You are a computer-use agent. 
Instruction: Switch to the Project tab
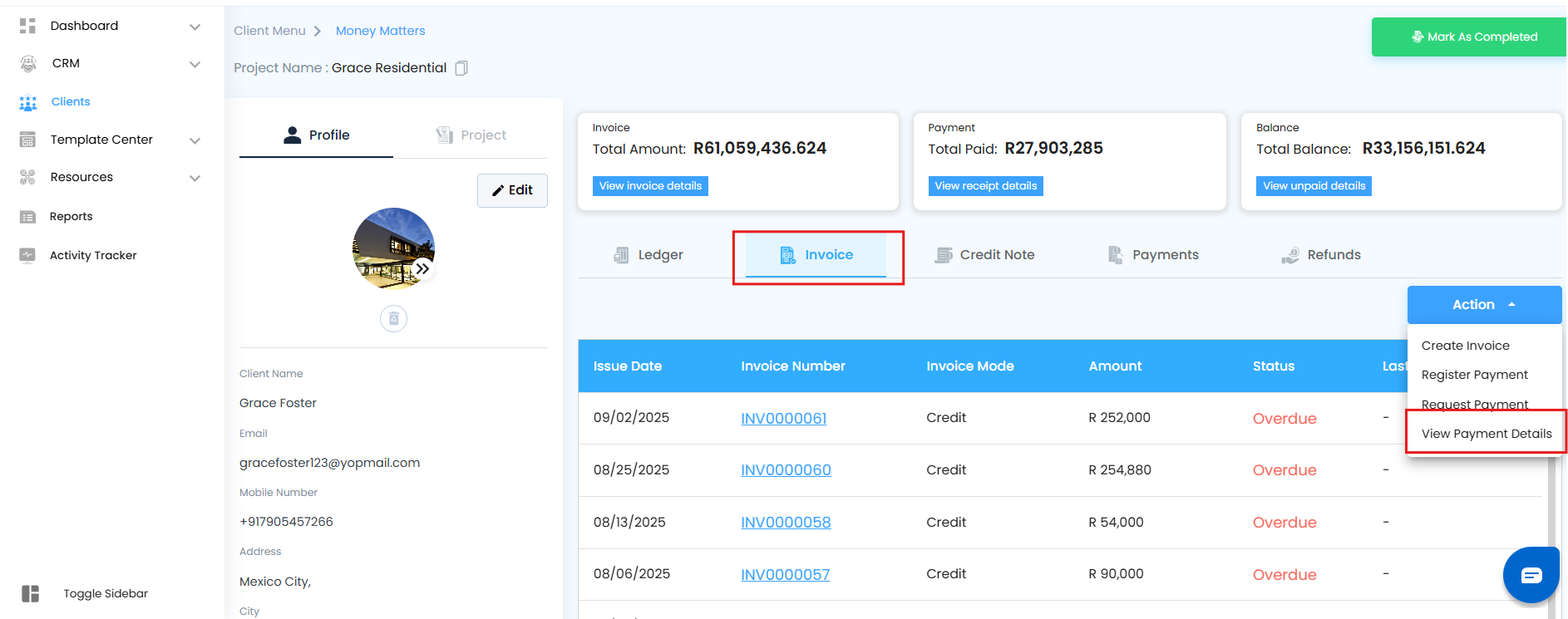pos(471,135)
